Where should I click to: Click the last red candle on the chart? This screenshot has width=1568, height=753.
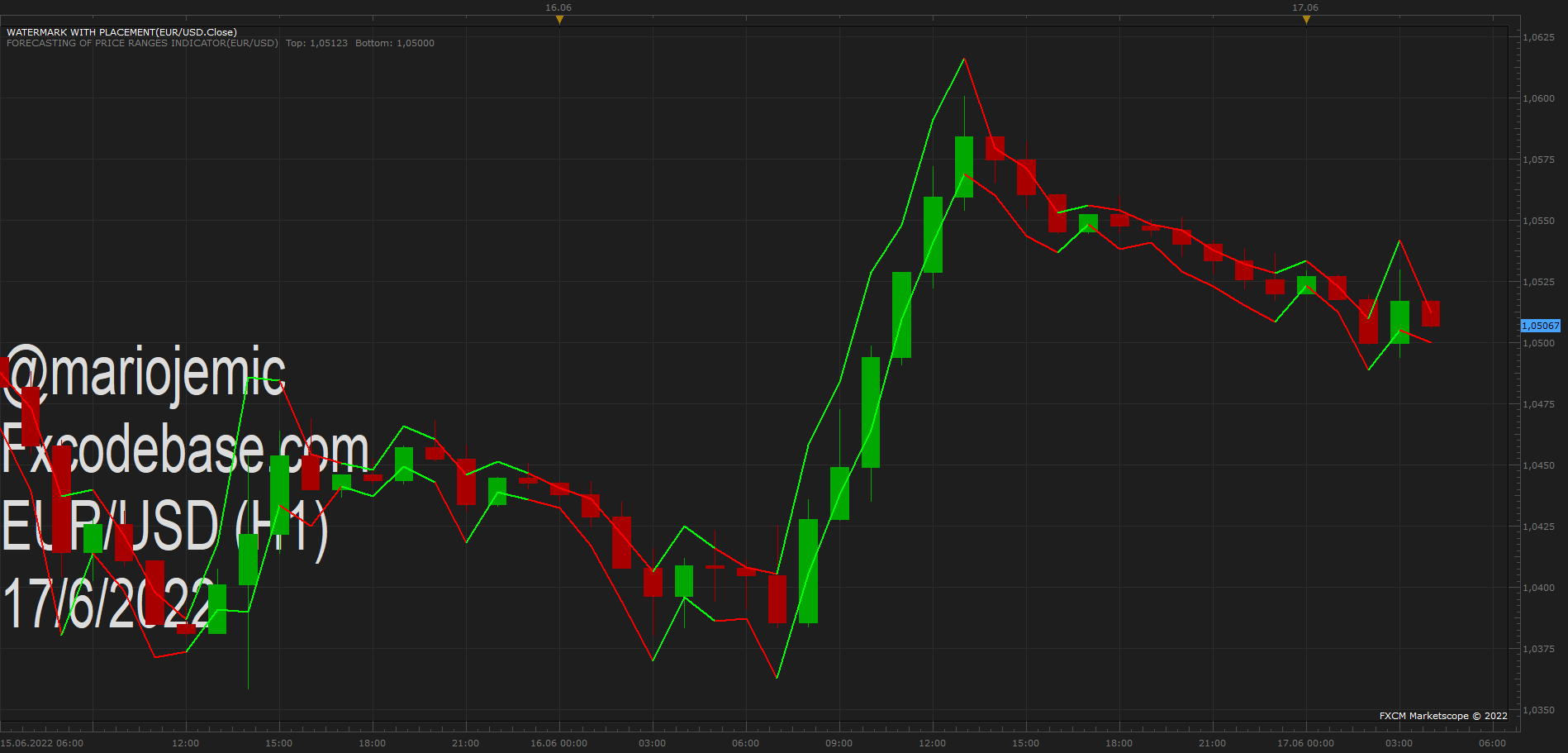(1431, 313)
